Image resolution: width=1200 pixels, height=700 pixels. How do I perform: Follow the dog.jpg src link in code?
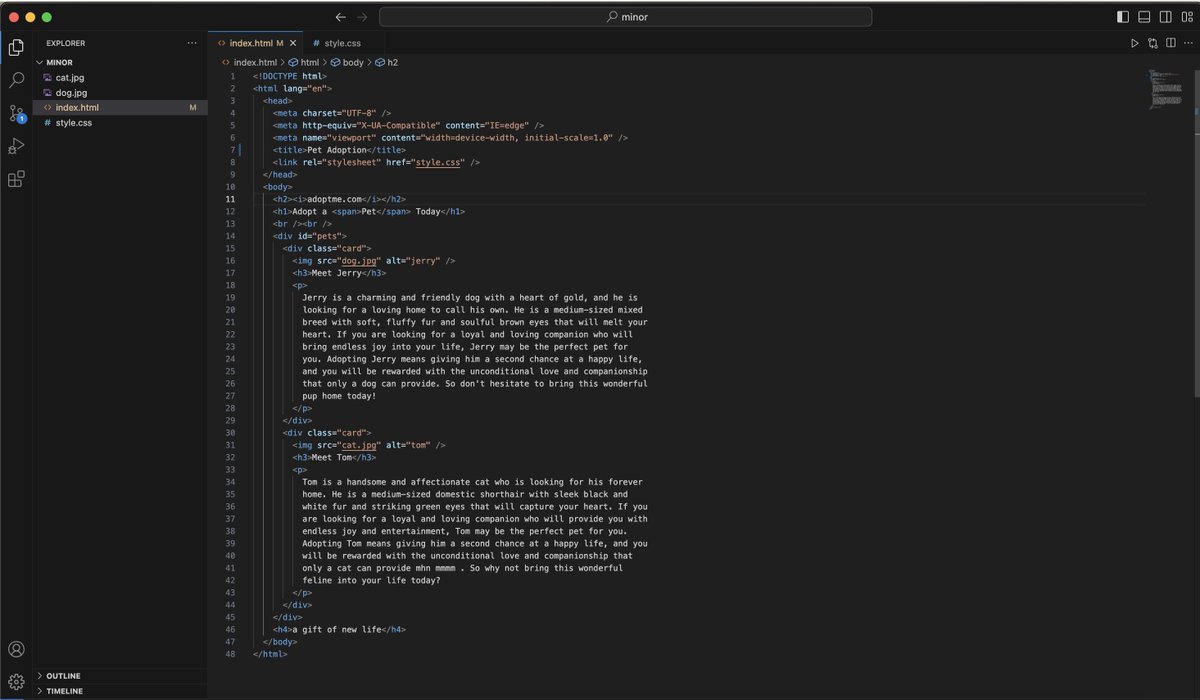click(x=360, y=260)
